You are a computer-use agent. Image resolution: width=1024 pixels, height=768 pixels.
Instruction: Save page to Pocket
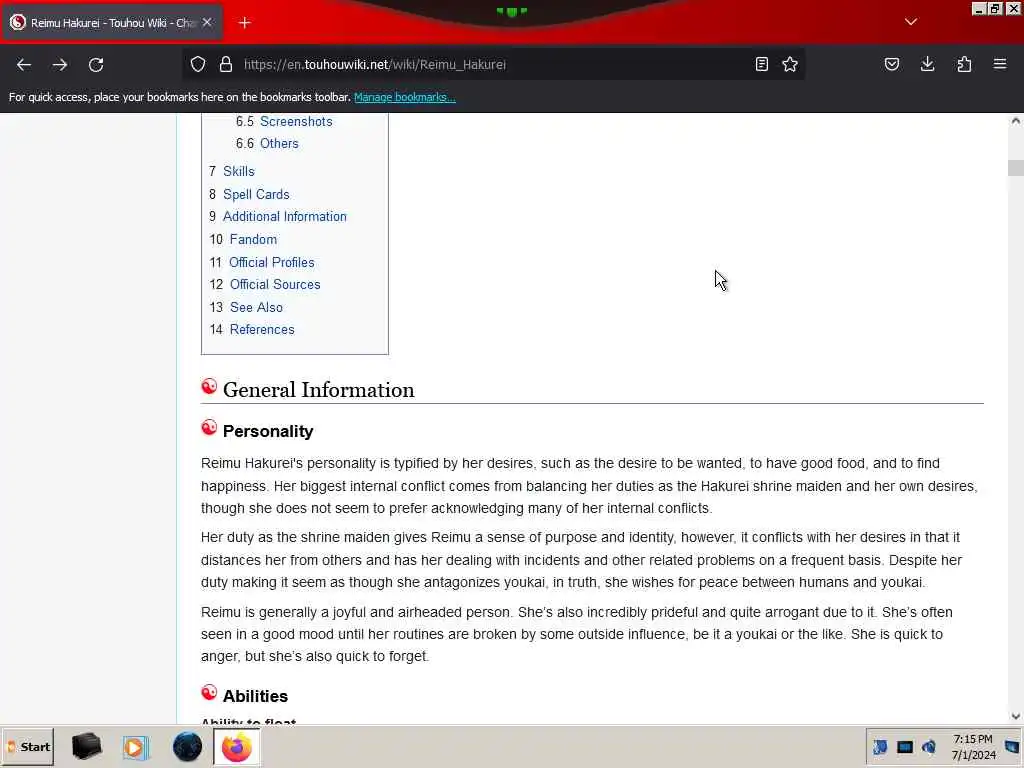[x=892, y=64]
